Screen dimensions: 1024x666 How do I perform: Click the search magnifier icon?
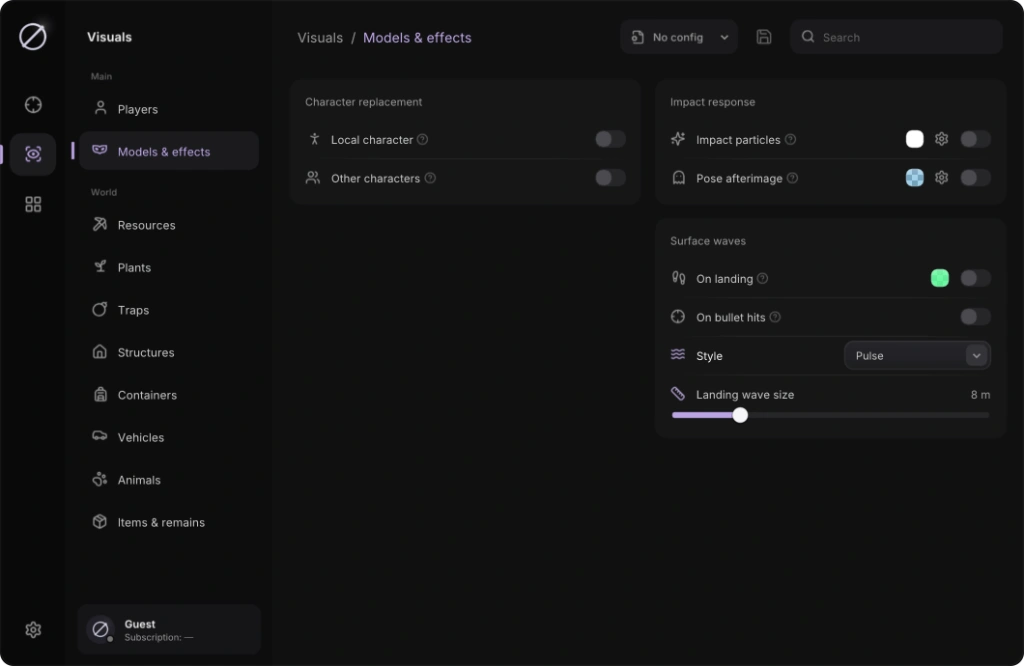pos(808,37)
